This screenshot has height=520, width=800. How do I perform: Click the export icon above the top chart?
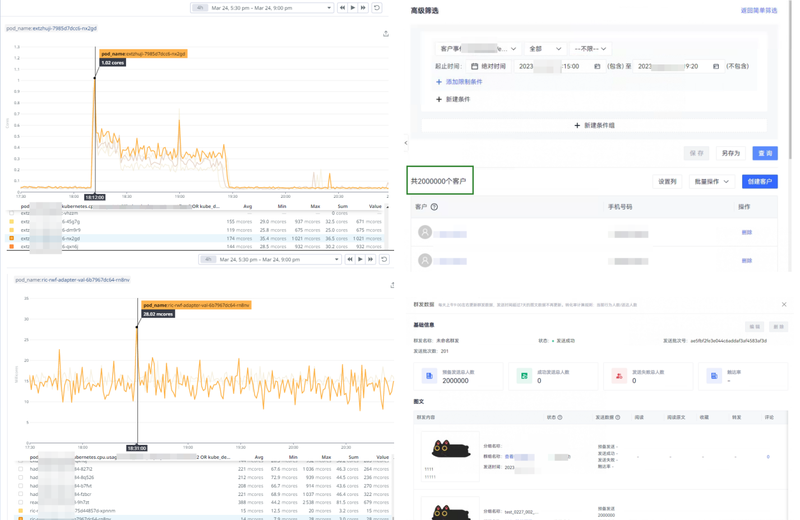[x=386, y=33]
